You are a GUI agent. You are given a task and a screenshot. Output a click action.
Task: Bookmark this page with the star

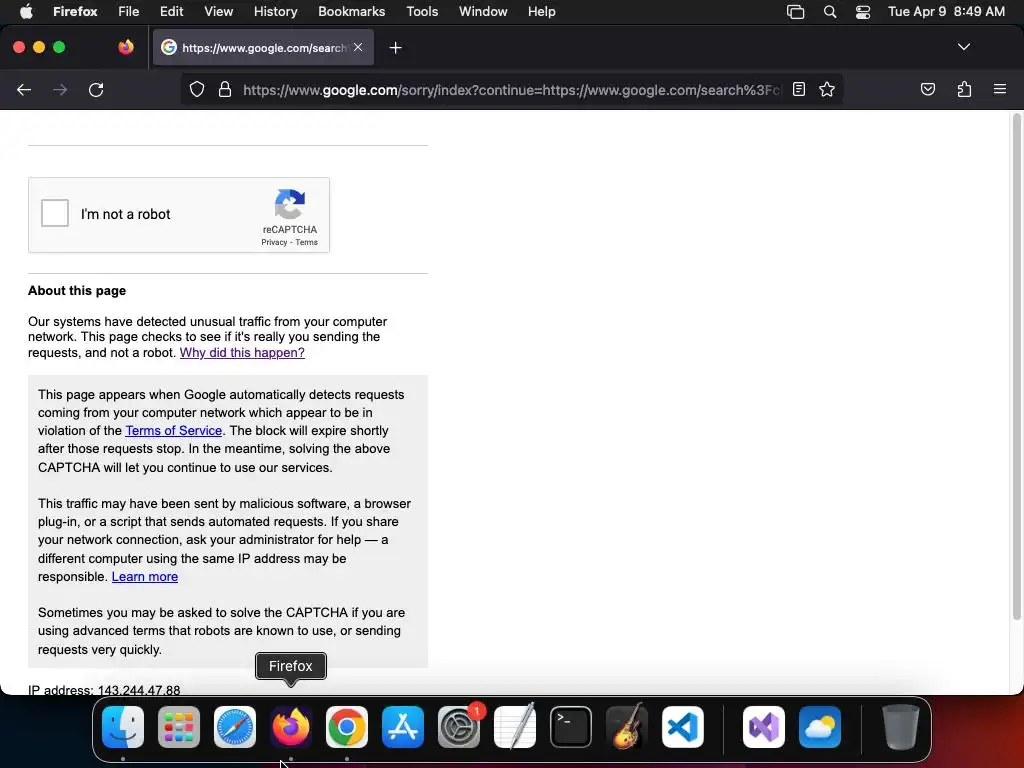coord(827,89)
